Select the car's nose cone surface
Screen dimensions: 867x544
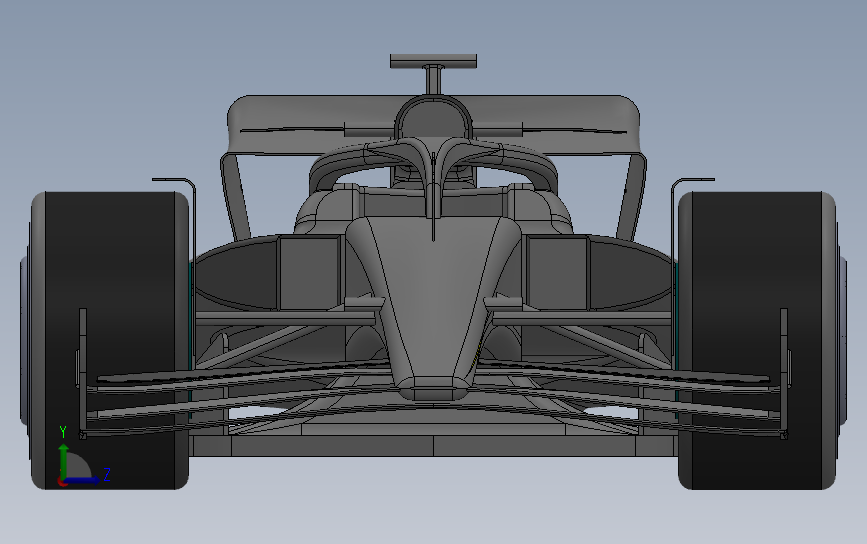click(434, 299)
